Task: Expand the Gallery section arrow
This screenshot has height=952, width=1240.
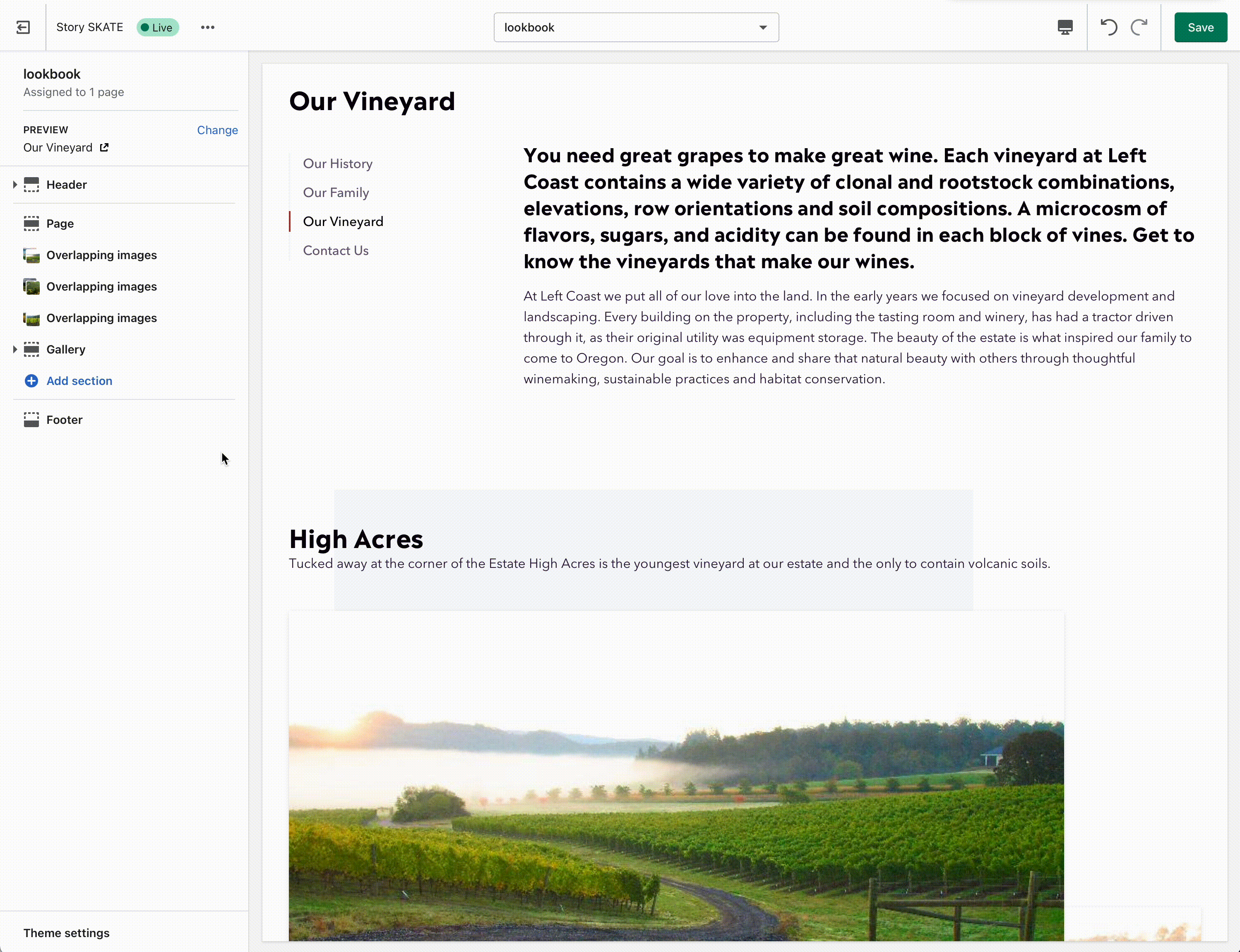Action: (15, 350)
